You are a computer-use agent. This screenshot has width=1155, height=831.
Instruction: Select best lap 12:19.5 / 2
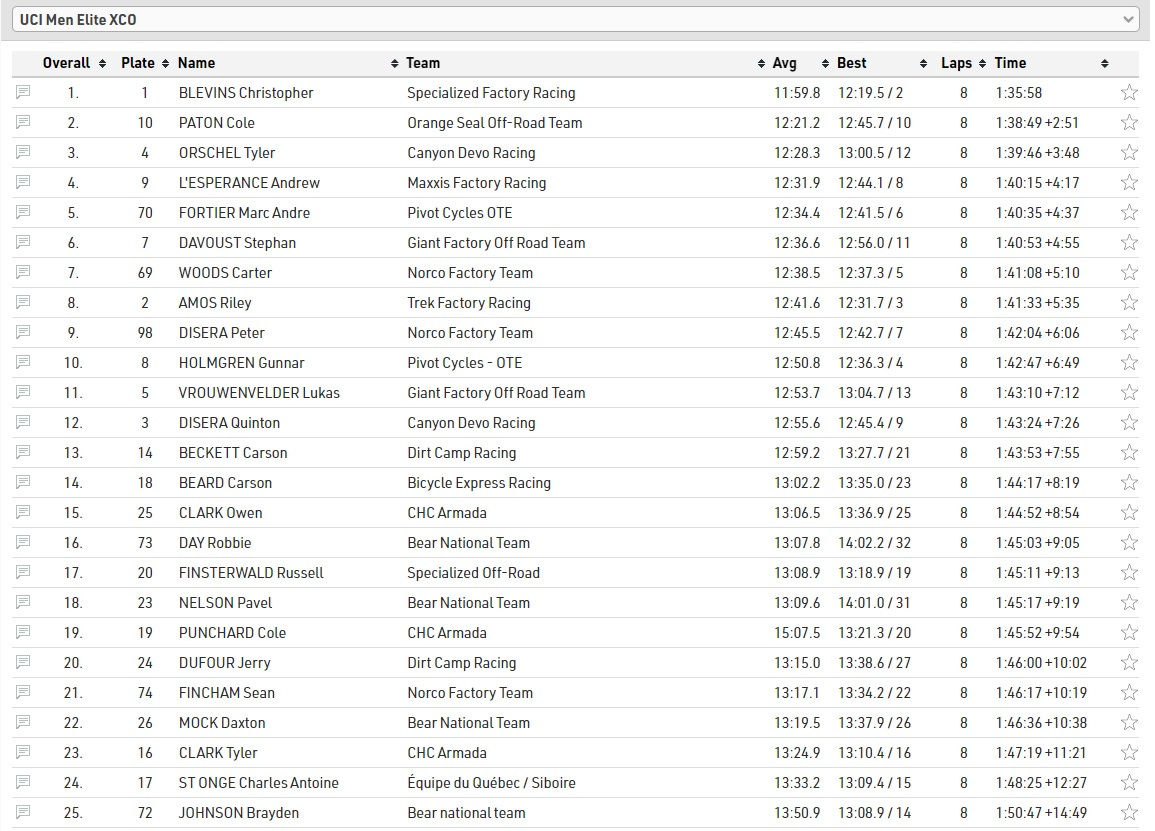871,93
